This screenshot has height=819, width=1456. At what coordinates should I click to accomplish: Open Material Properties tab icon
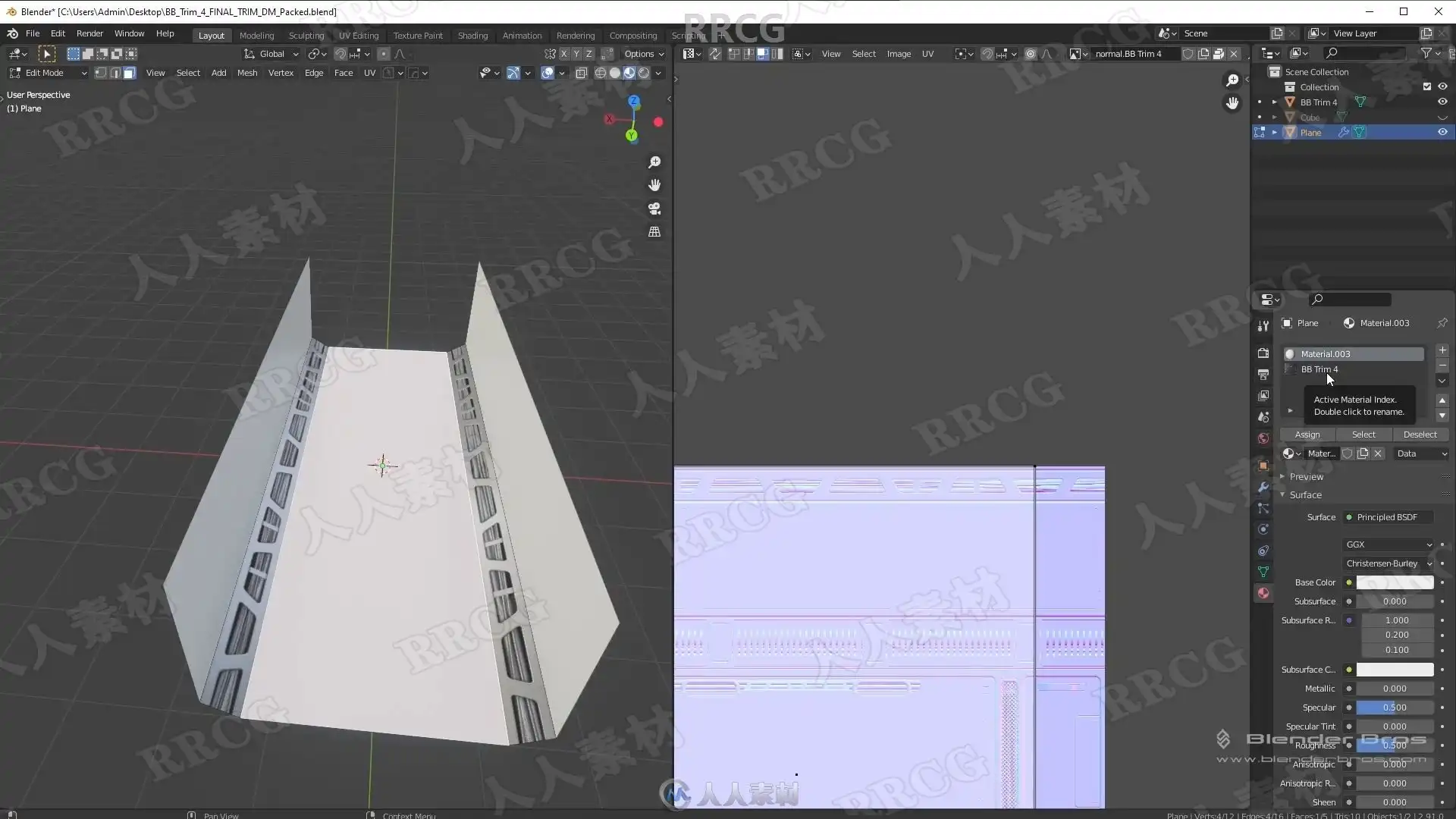[1263, 593]
